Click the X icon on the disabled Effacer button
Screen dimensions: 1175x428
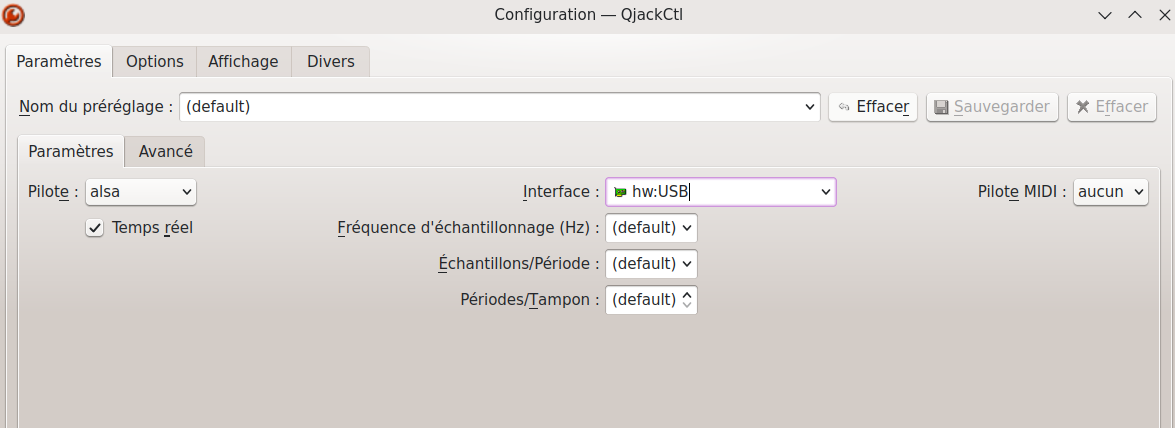[1083, 107]
